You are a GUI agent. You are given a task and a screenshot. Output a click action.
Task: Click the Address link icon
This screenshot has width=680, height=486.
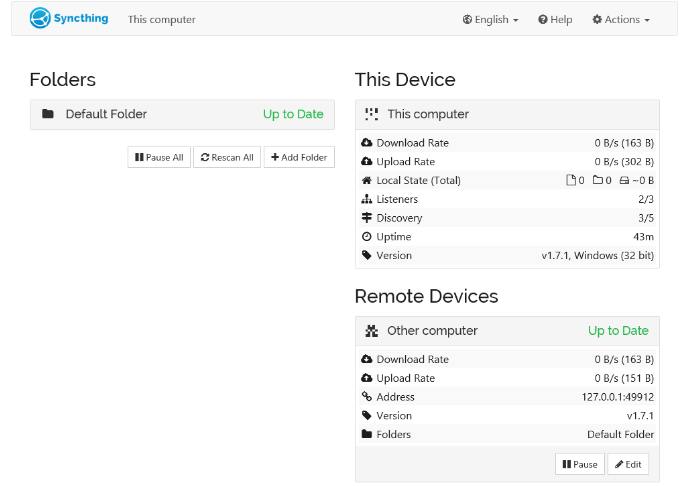[x=367, y=397]
